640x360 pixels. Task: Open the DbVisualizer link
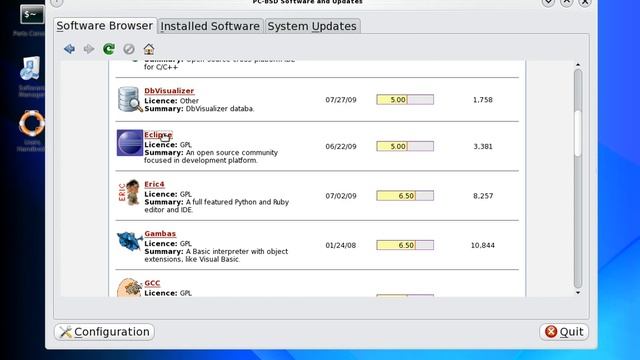tap(169, 91)
